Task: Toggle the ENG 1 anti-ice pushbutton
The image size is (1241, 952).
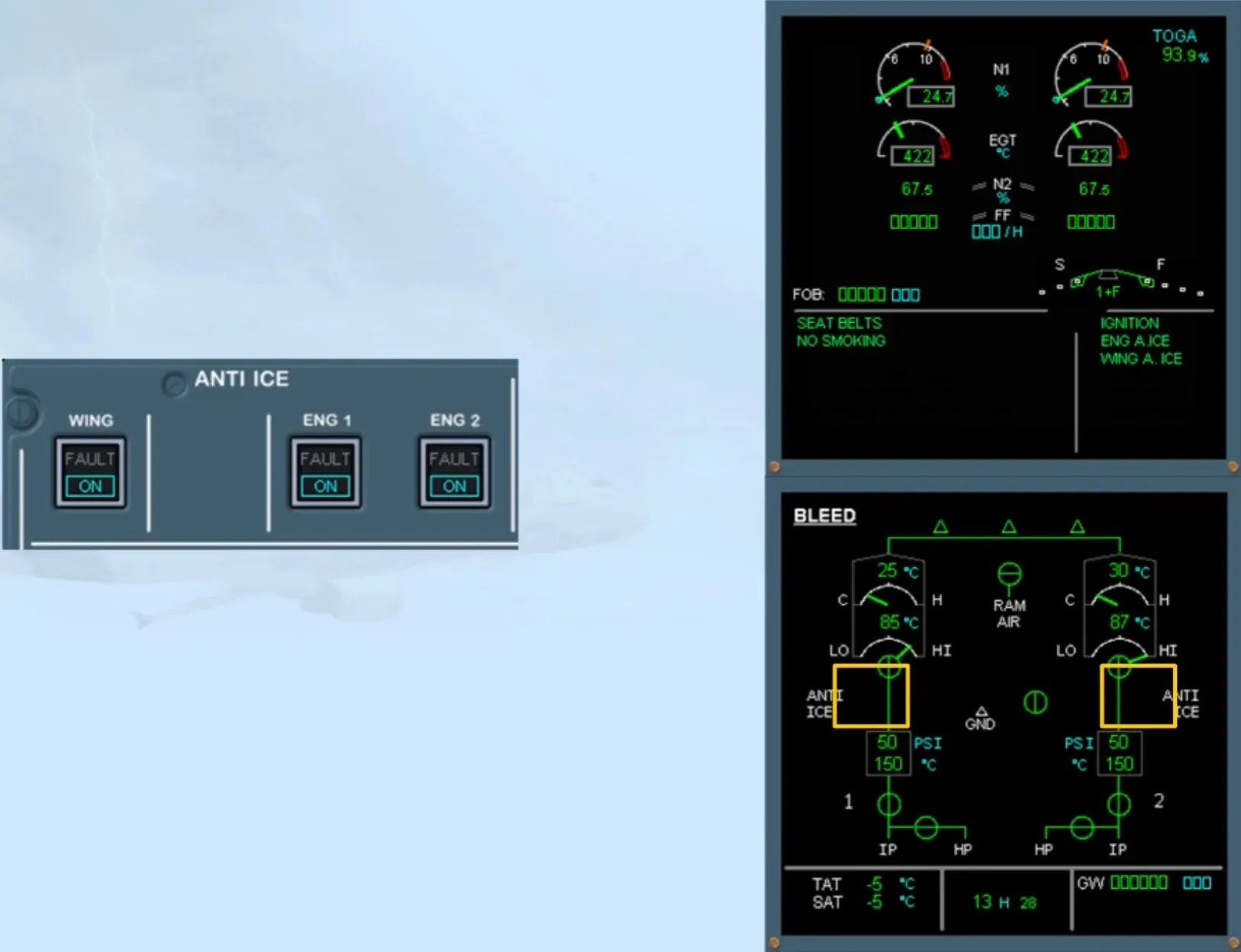Action: [x=325, y=473]
